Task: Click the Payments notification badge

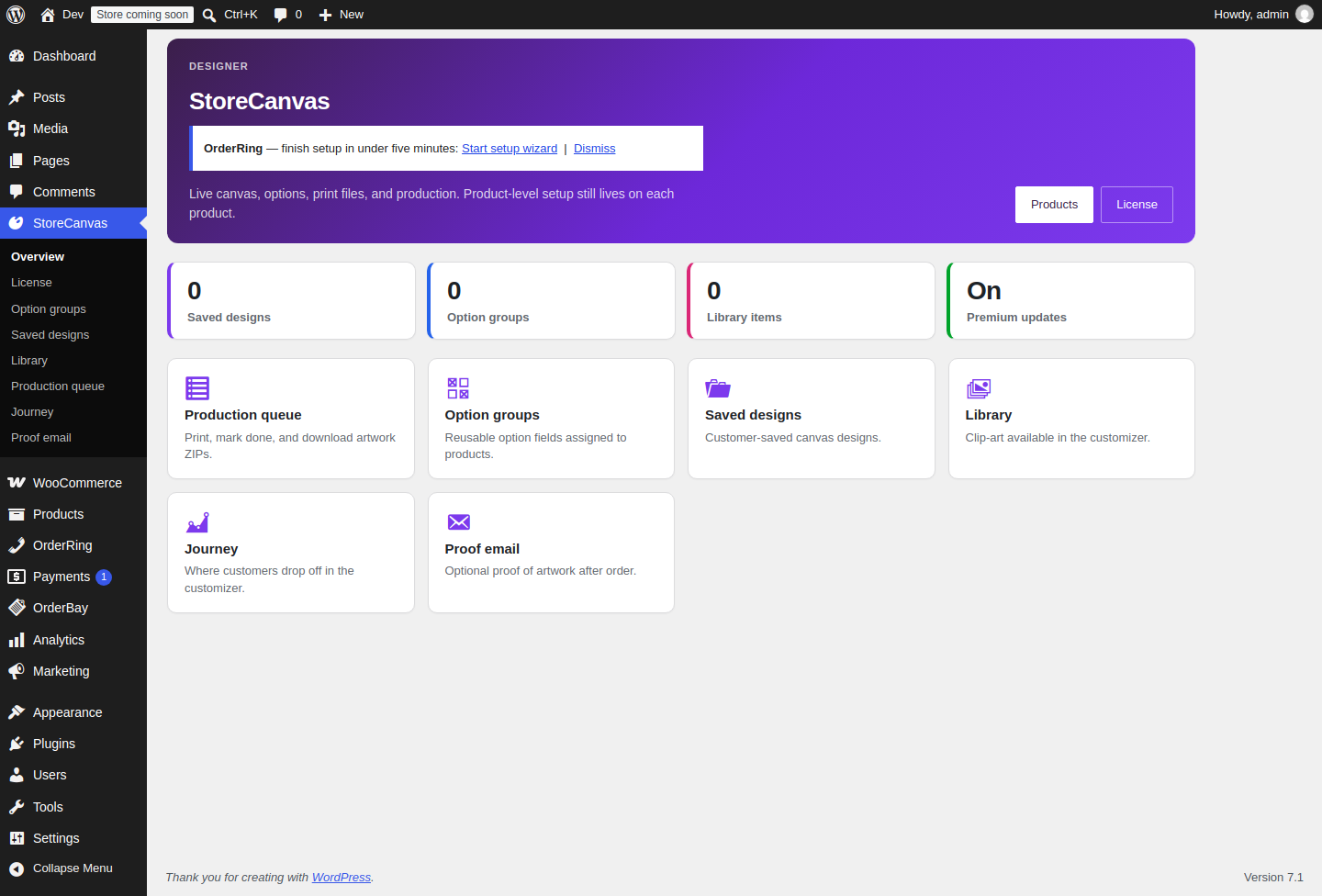Action: [104, 577]
